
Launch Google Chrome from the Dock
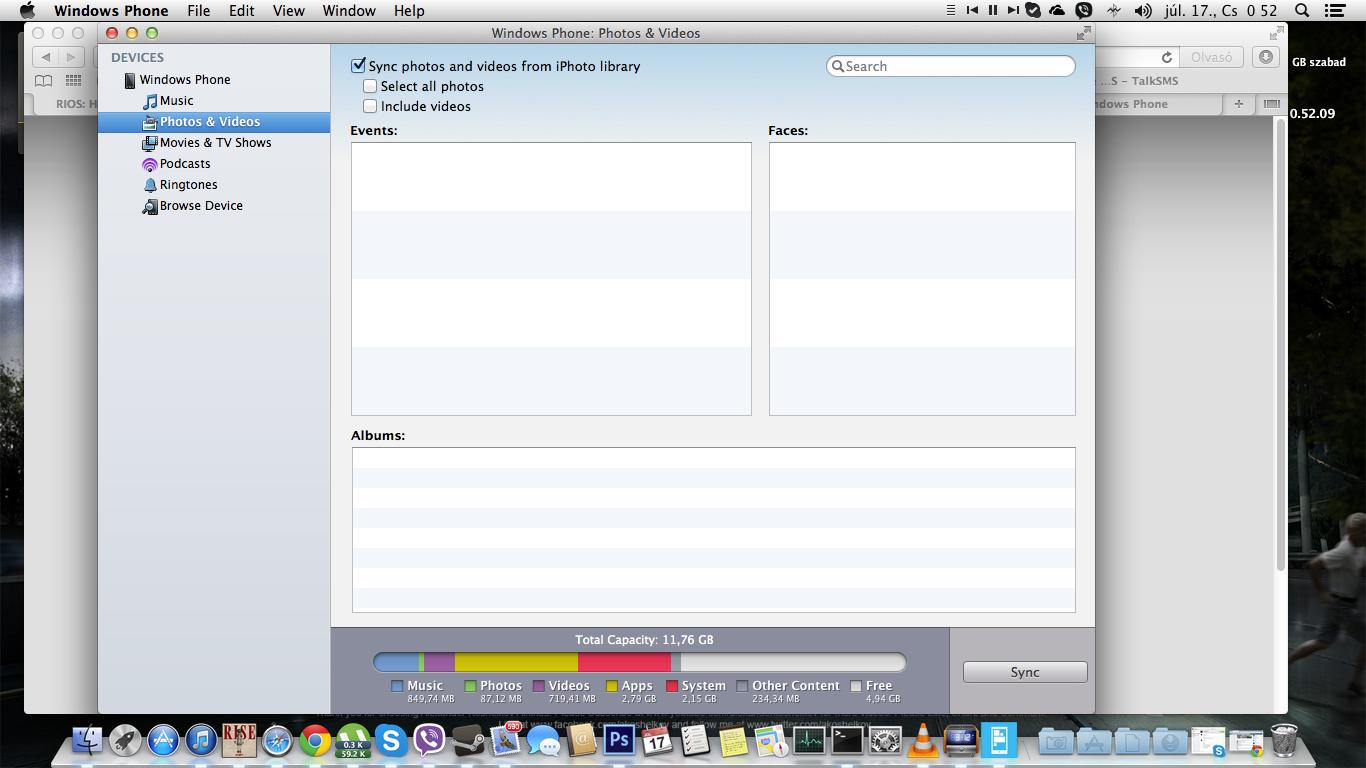point(315,741)
